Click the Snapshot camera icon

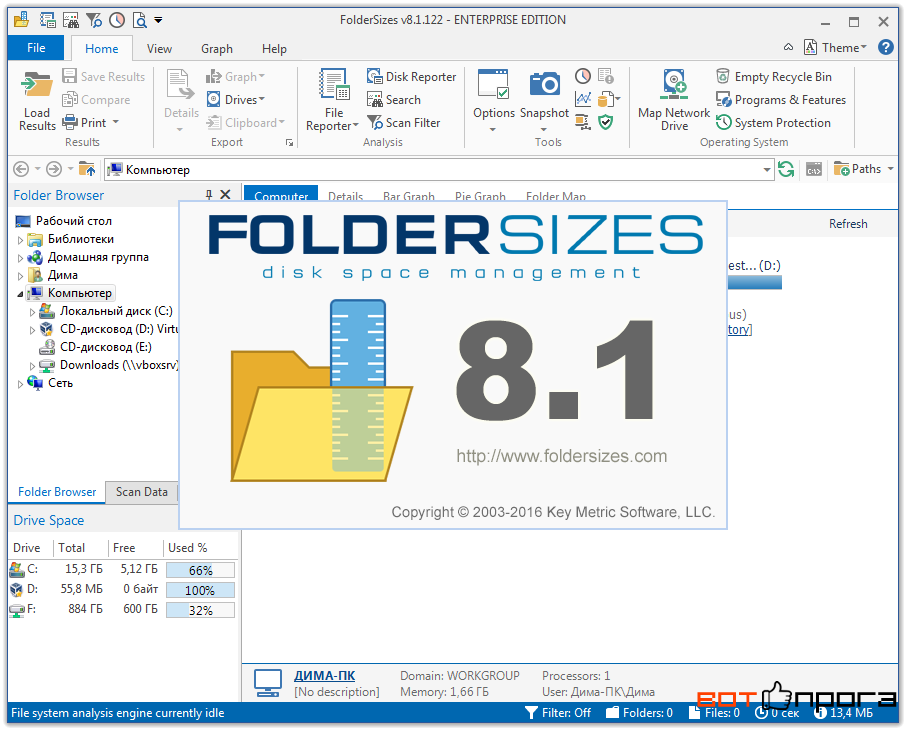point(544,84)
